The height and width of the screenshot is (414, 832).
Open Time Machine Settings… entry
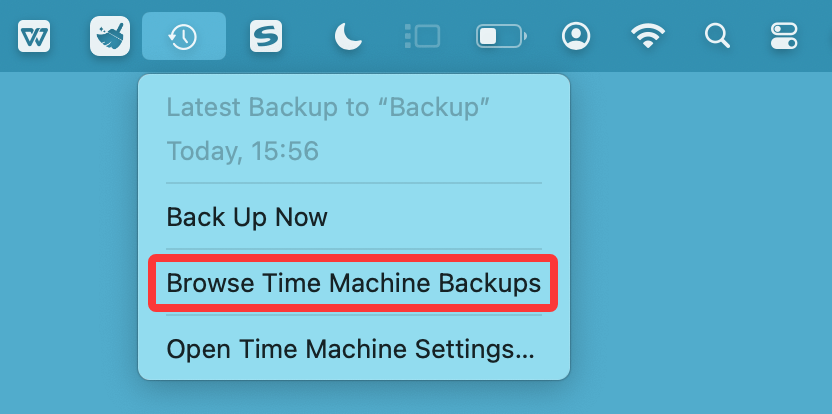click(350, 350)
